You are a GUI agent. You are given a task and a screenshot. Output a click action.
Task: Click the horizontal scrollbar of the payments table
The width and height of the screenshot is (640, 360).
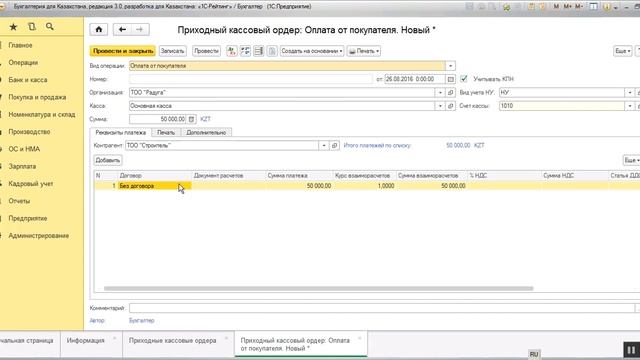pos(318,289)
